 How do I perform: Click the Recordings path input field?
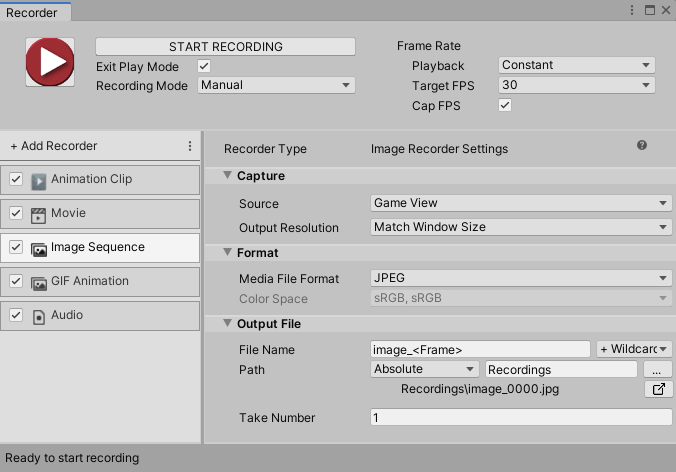(561, 369)
